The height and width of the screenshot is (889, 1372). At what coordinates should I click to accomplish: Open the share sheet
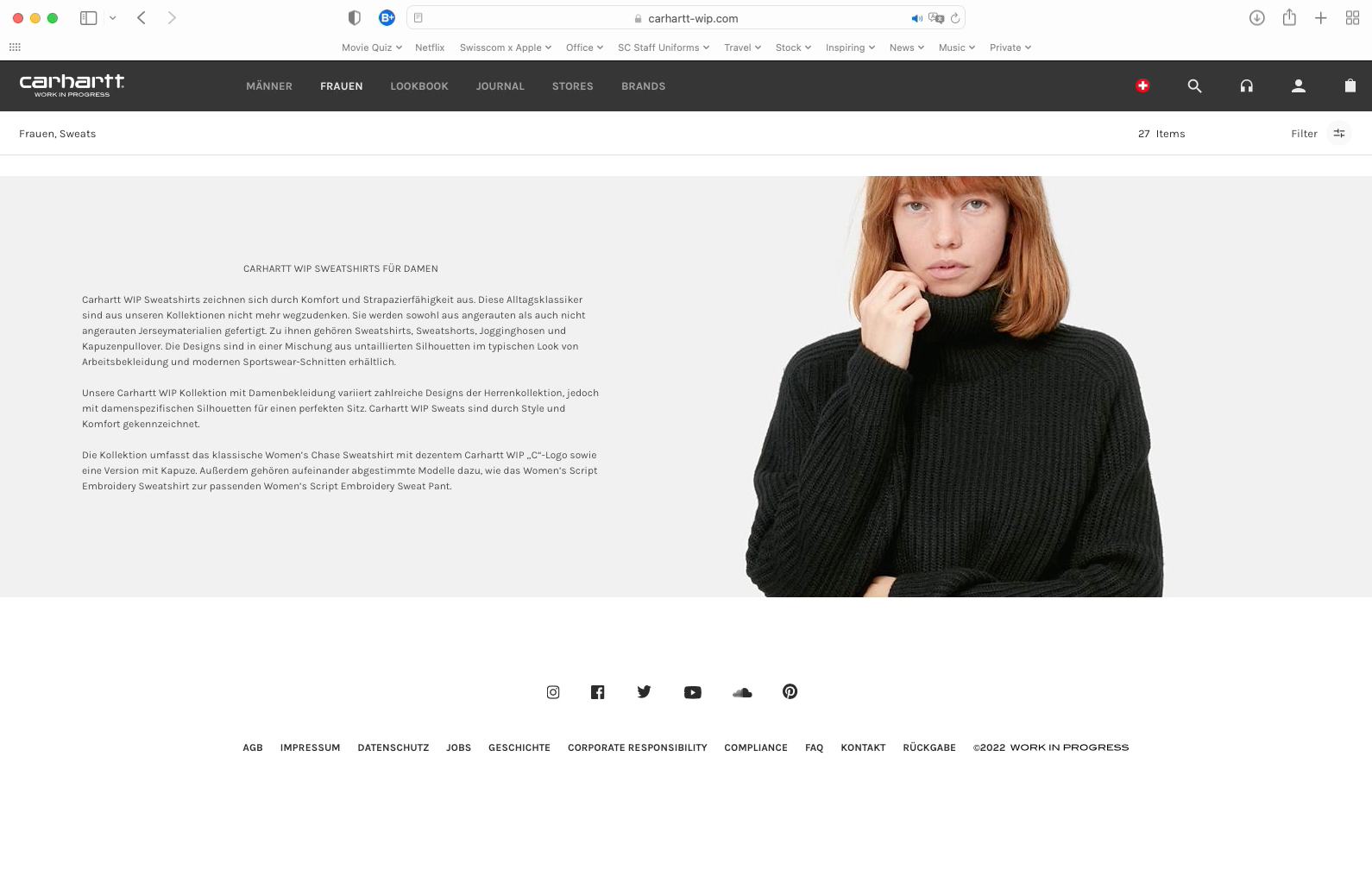click(1289, 18)
